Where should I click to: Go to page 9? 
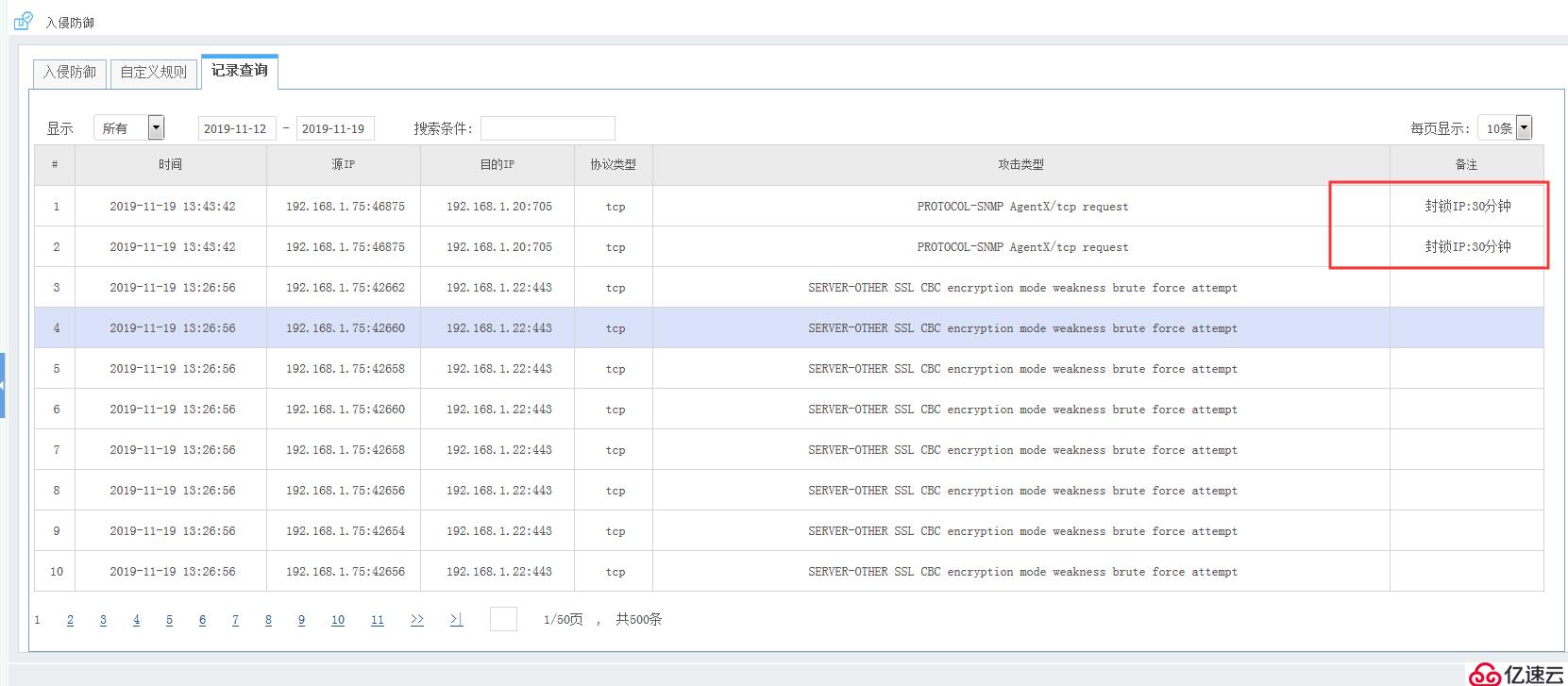coord(301,620)
